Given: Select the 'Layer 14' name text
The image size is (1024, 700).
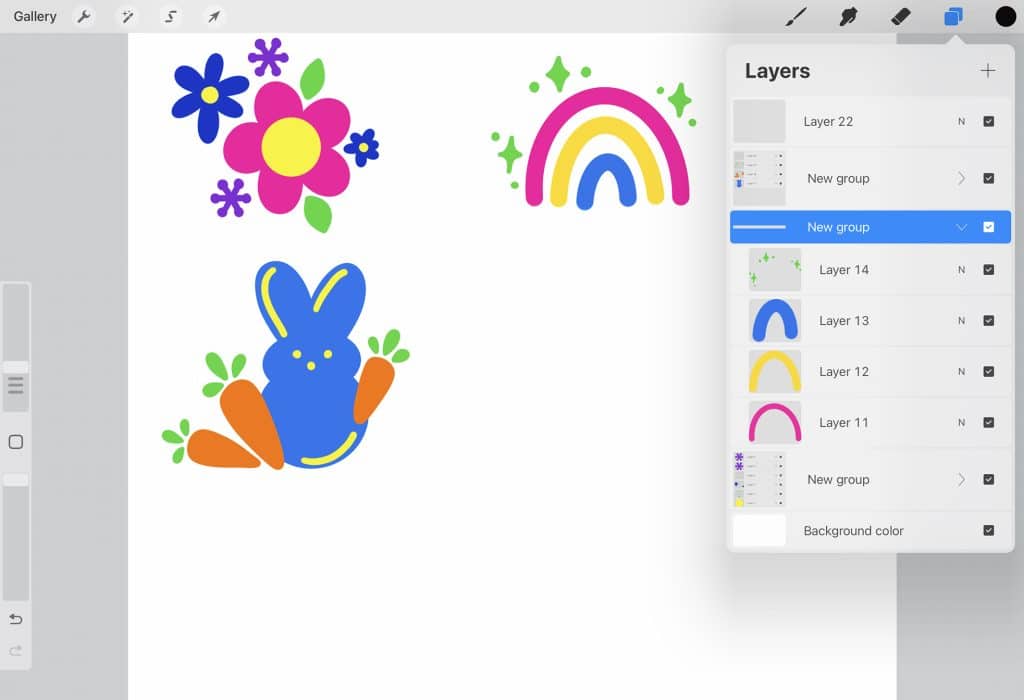Looking at the screenshot, I should click(x=844, y=270).
